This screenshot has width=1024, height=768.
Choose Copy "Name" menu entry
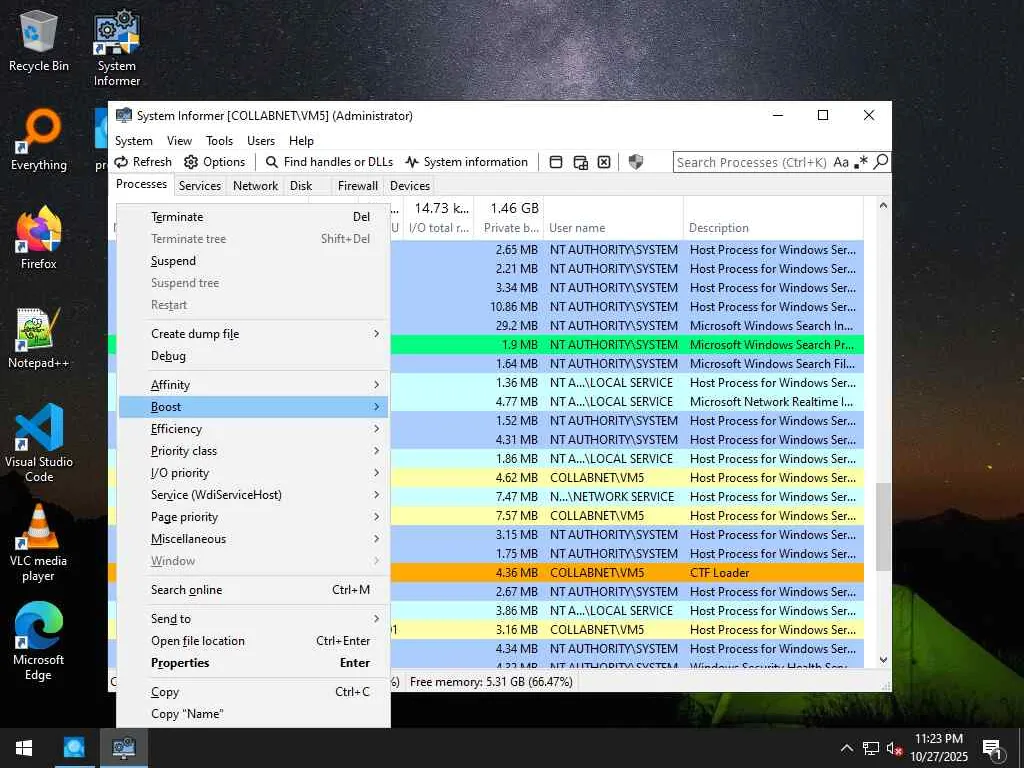[253, 714]
